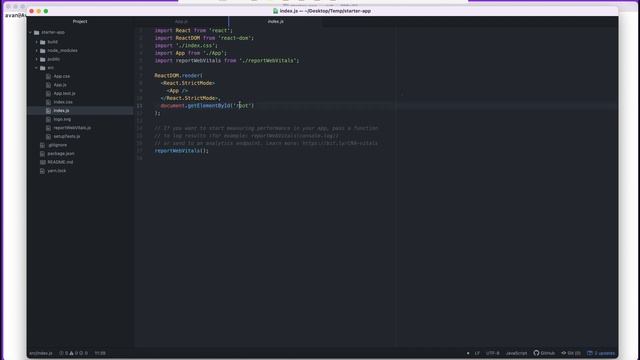
Task: Change the JavaScript grammar selector
Action: [516, 353]
